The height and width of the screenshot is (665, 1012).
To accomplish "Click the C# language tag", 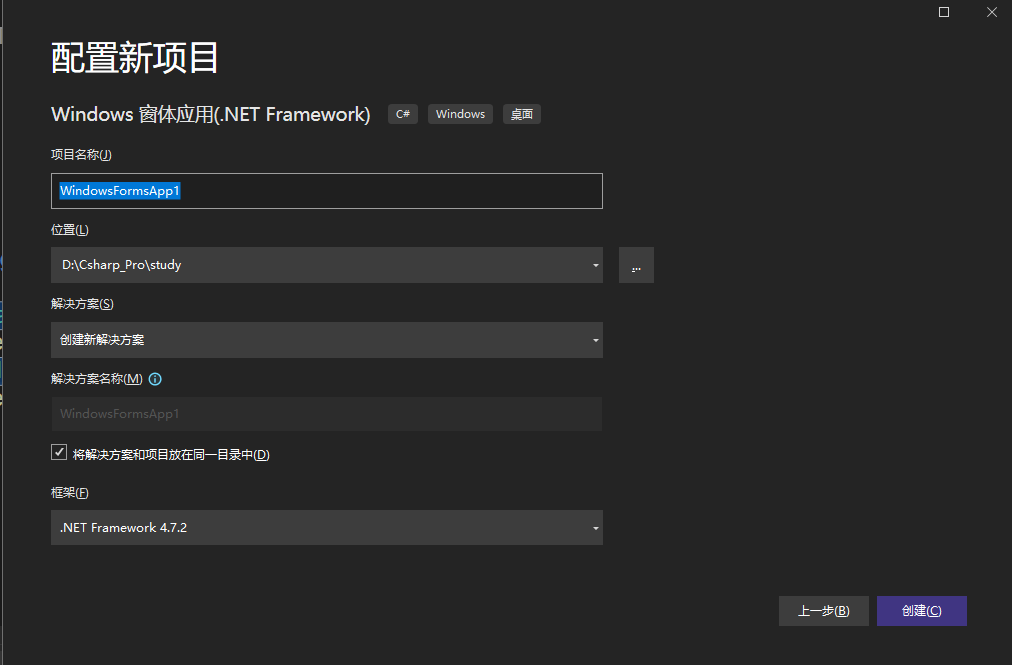I will (403, 114).
